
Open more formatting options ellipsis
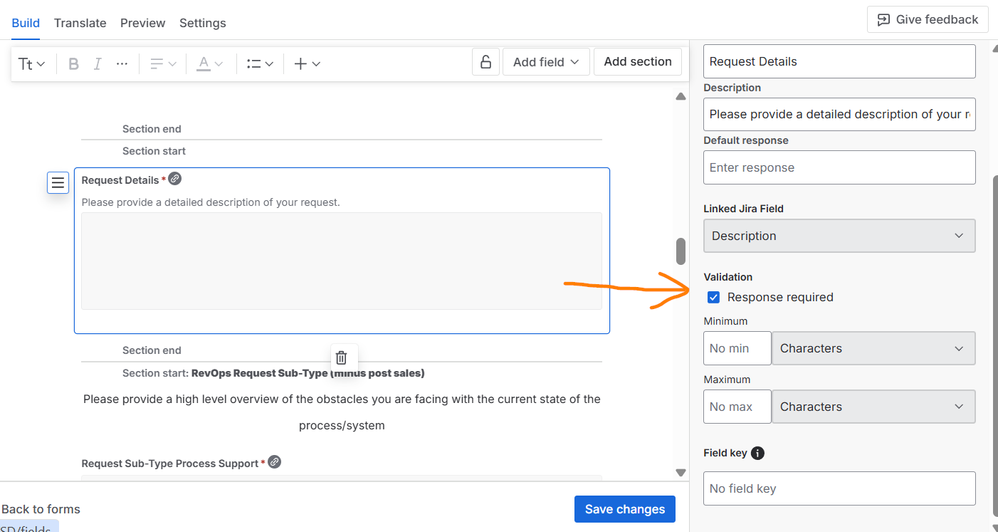(122, 64)
